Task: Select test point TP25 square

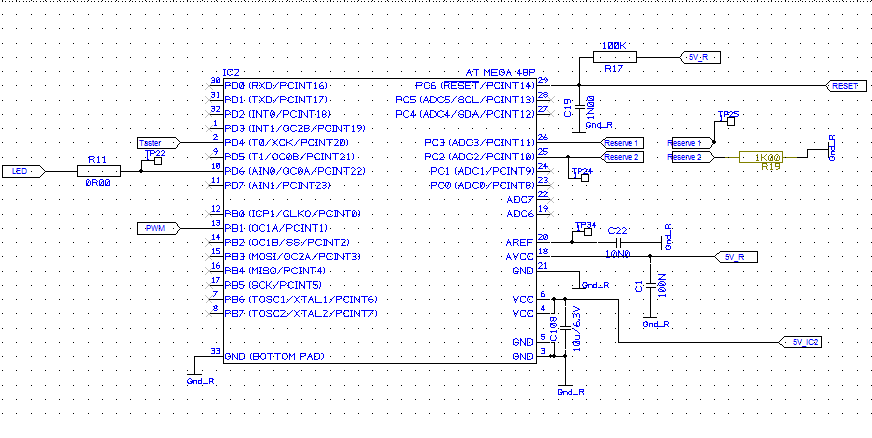Action: pyautogui.click(x=732, y=122)
